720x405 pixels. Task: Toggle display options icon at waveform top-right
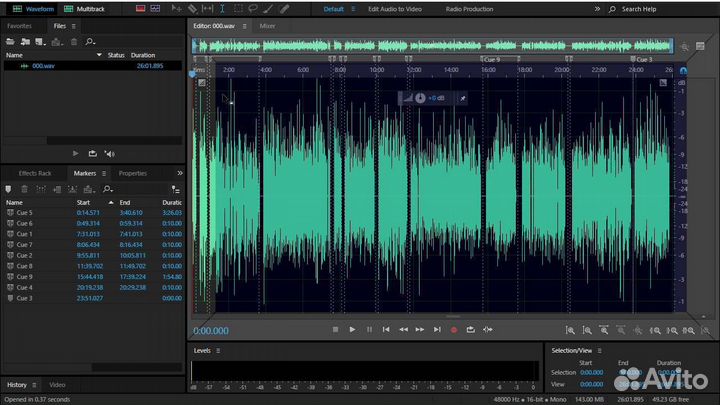(663, 83)
